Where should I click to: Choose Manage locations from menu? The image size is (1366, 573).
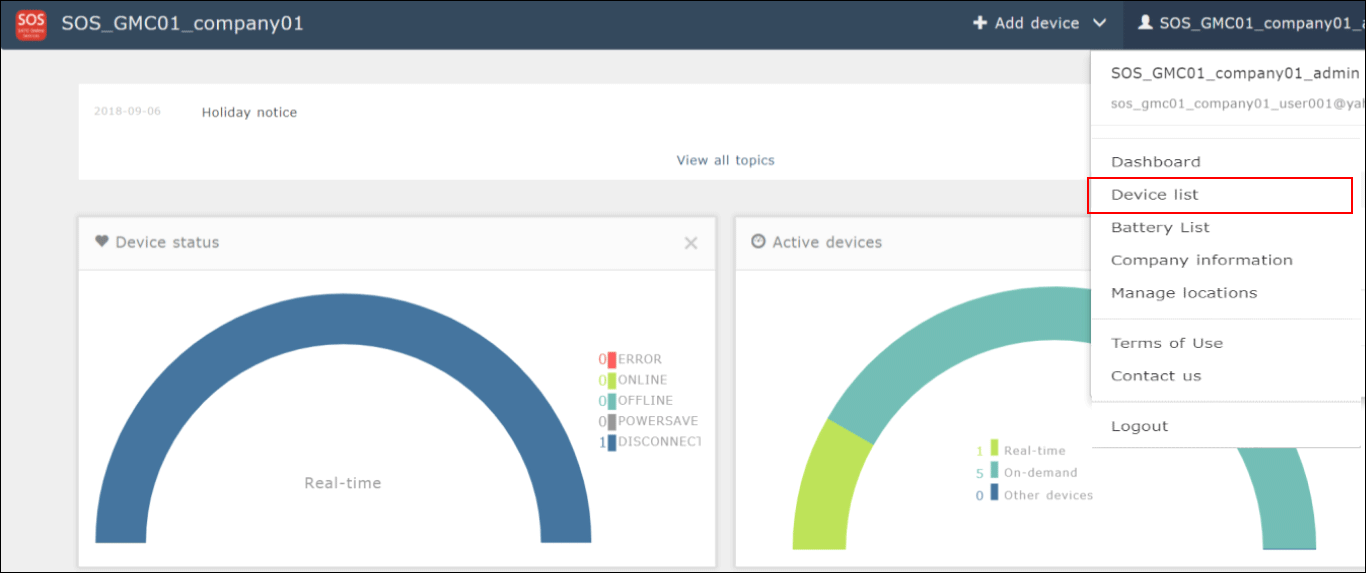click(x=1184, y=293)
